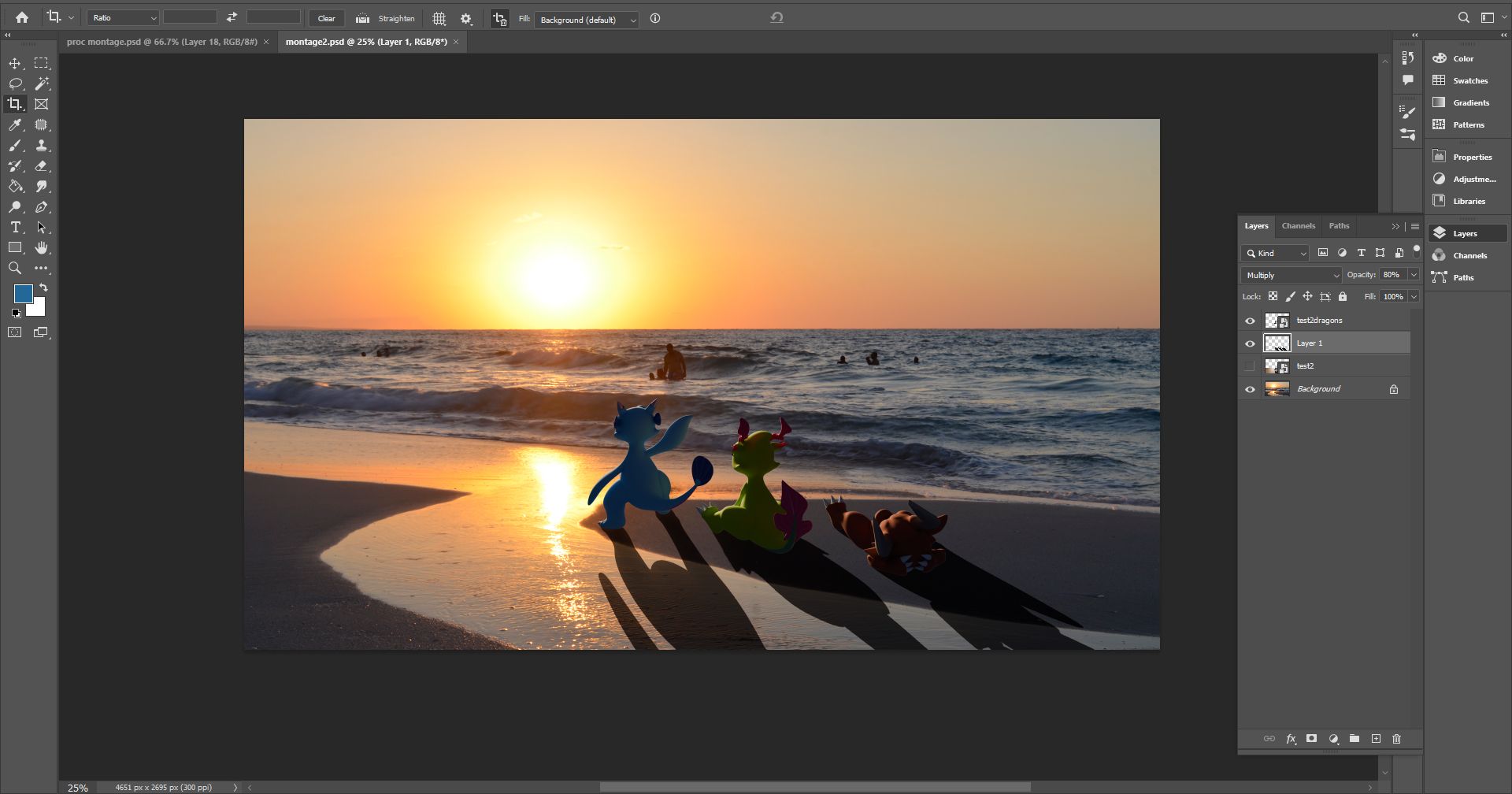Hide Layer 1 visibility

(x=1250, y=343)
